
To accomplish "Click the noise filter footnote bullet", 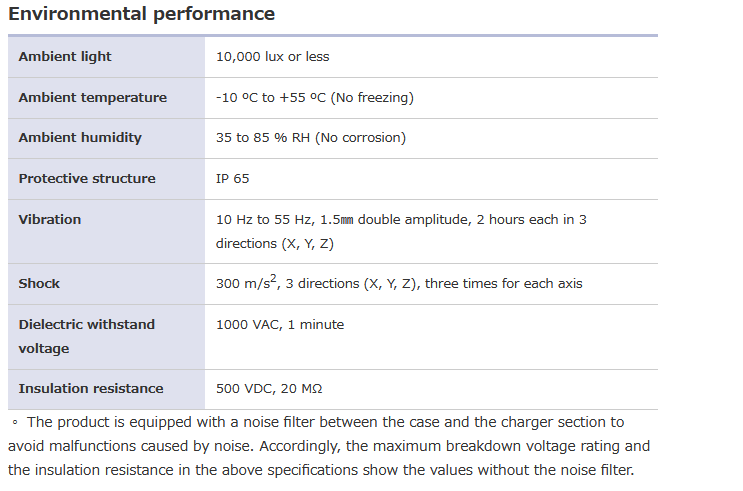I will click(15, 422).
